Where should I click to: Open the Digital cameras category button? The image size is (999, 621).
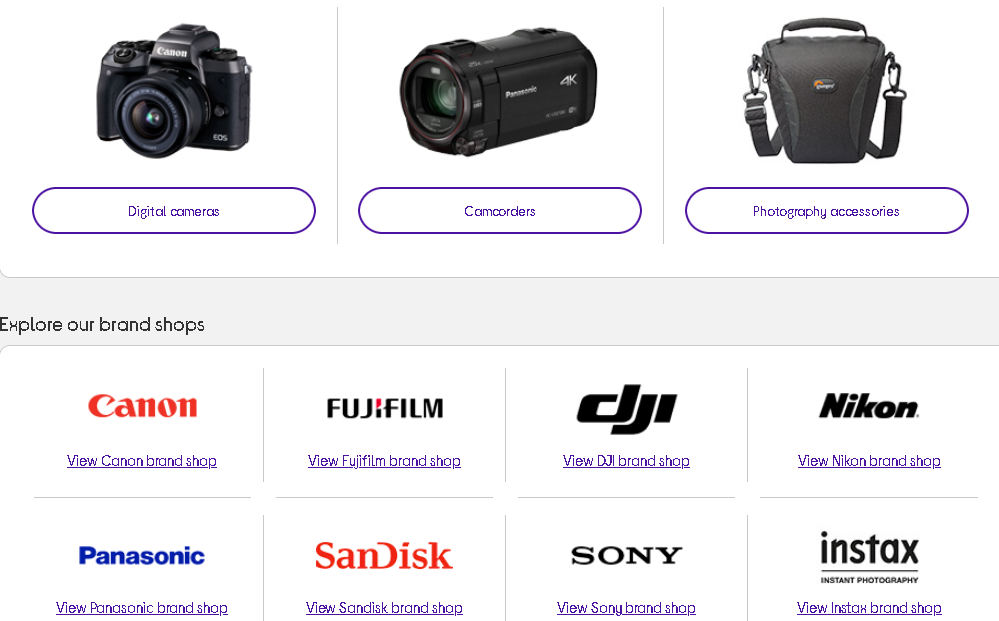click(x=174, y=211)
